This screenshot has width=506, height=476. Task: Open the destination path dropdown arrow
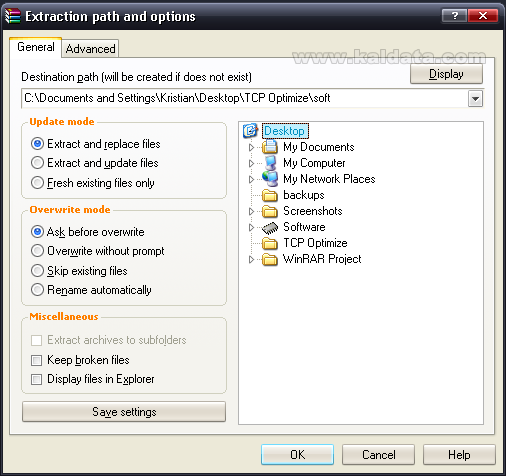pos(475,99)
